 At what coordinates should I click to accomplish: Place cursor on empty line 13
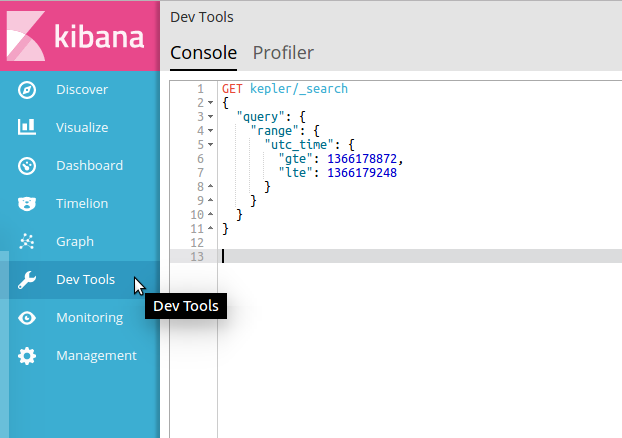coord(400,257)
